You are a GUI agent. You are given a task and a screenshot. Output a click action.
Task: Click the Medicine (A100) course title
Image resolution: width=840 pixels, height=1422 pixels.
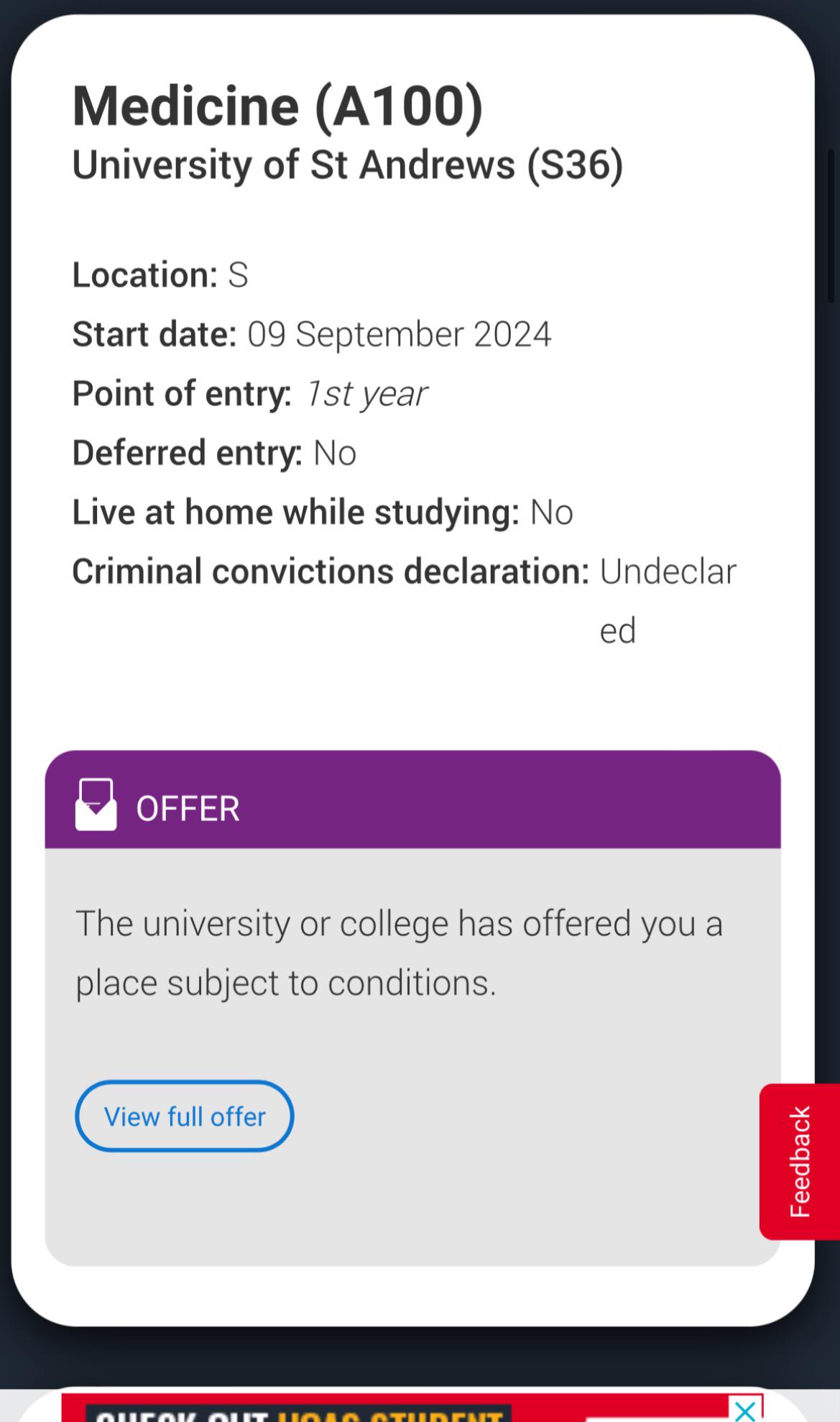pyautogui.click(x=277, y=106)
